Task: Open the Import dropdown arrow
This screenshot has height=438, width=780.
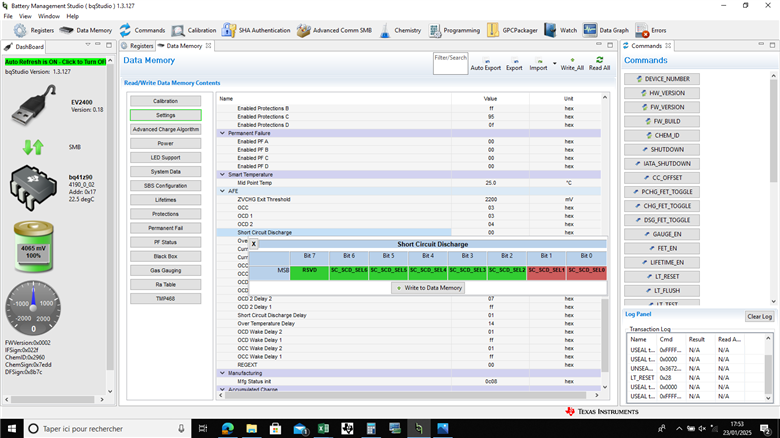Action: point(555,64)
